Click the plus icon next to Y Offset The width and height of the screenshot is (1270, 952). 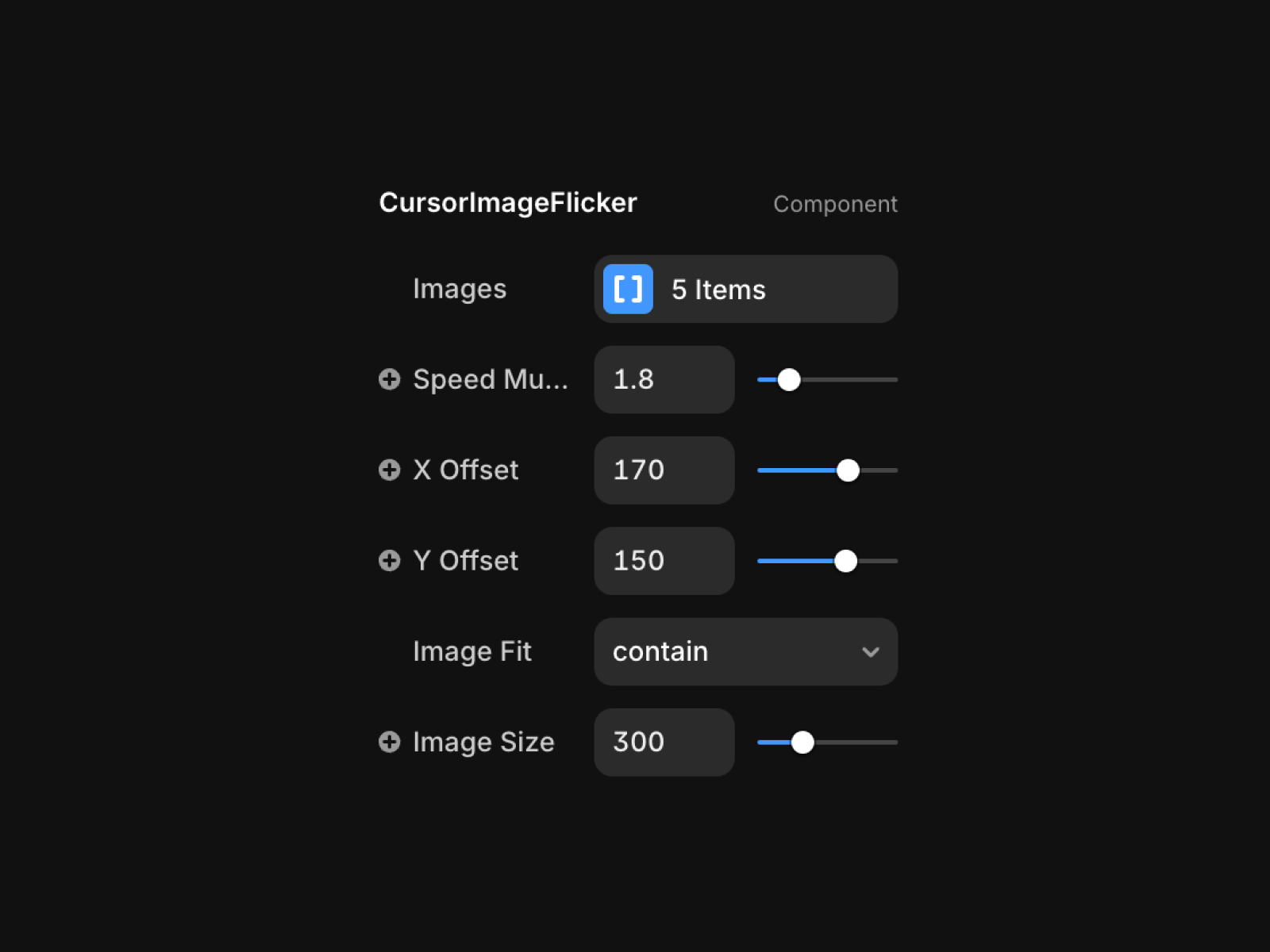[389, 561]
